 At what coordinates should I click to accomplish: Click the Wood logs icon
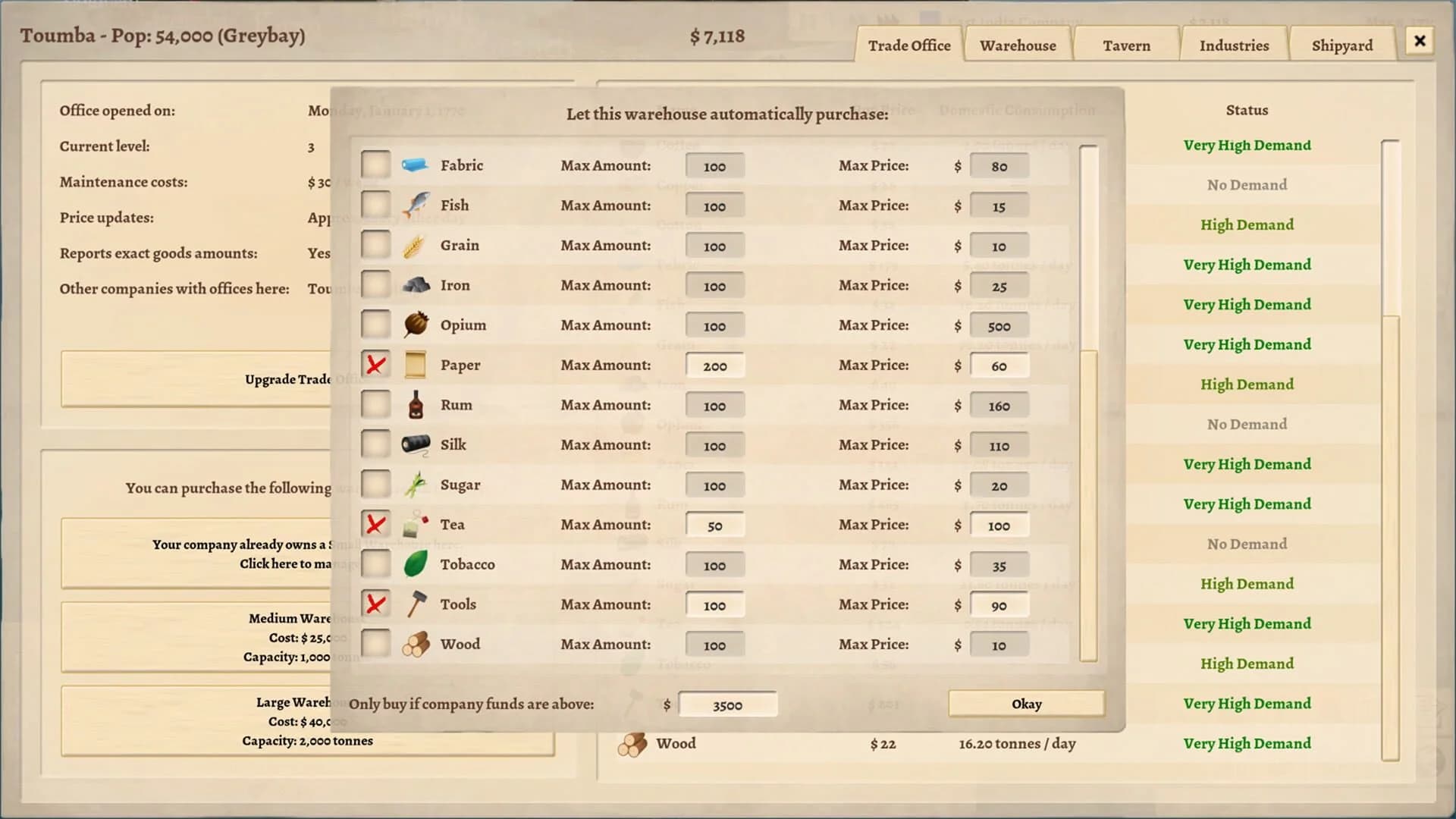(x=416, y=644)
